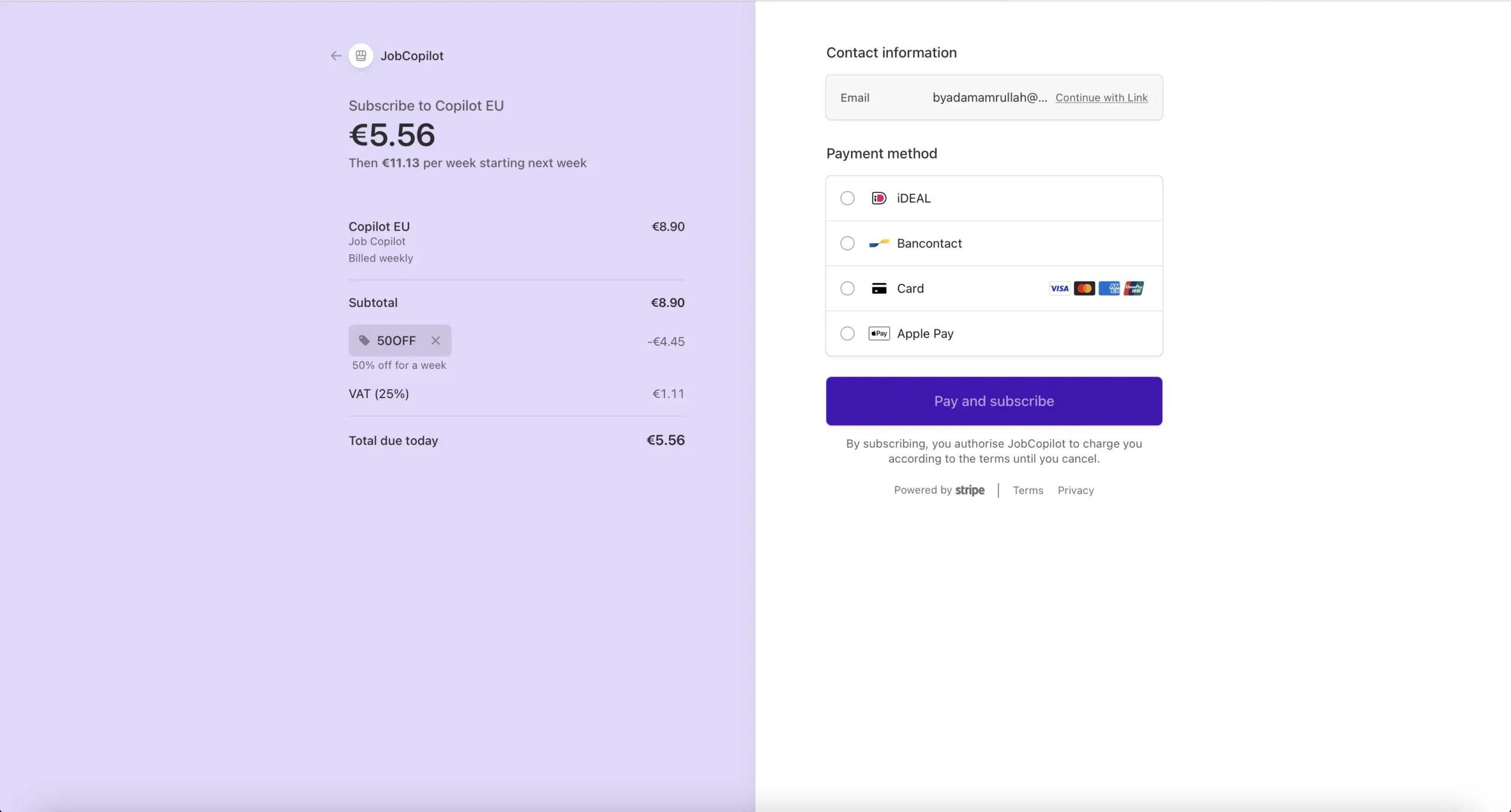Open the Privacy page
Viewport: 1511px width, 812px height.
pyautogui.click(x=1075, y=490)
